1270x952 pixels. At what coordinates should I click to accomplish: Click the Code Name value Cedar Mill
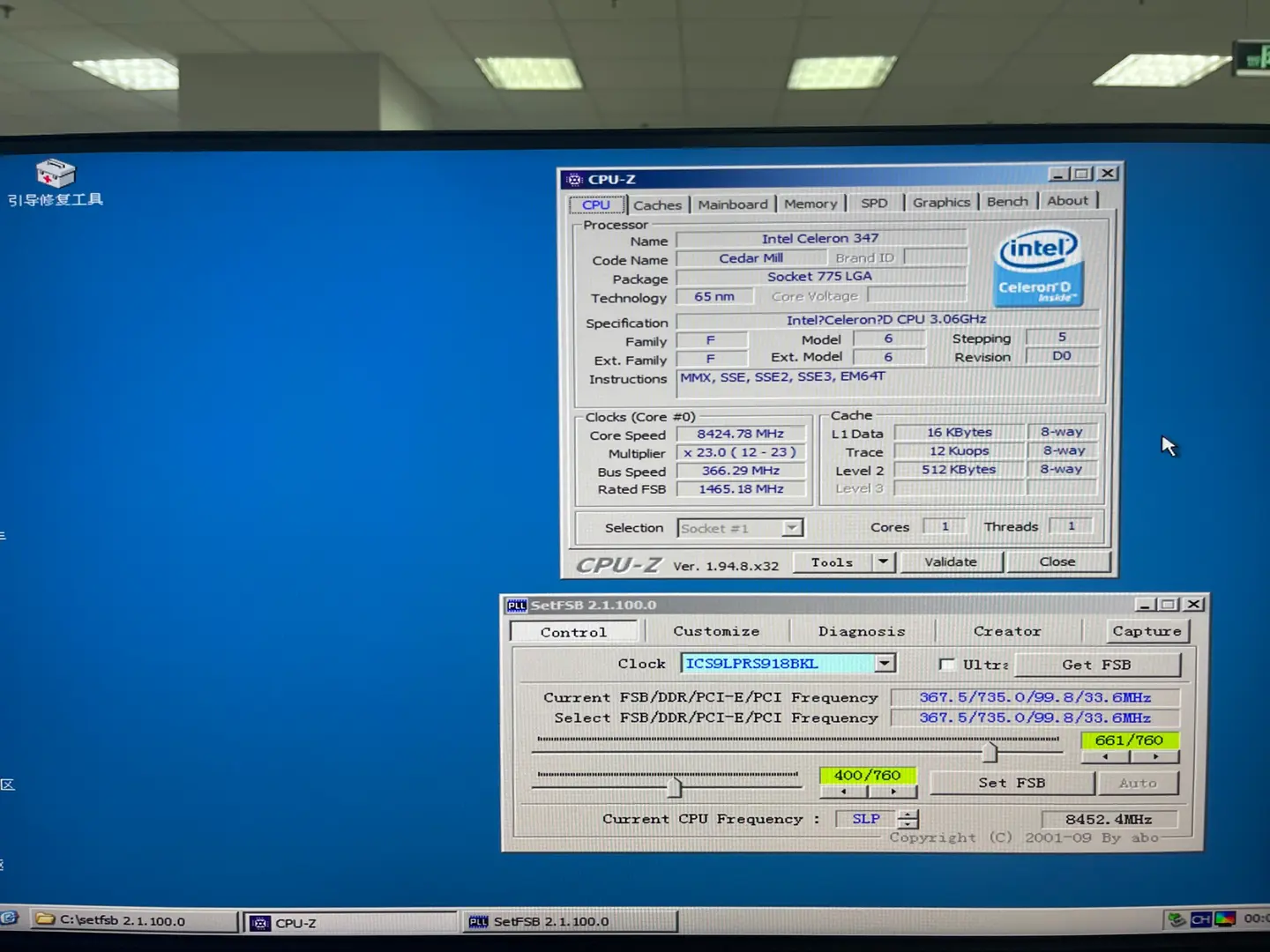click(x=751, y=258)
